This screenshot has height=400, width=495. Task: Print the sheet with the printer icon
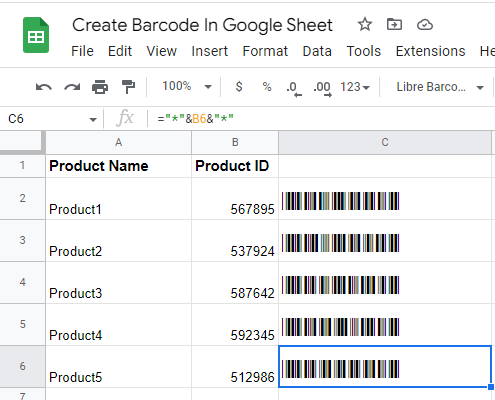(100, 87)
